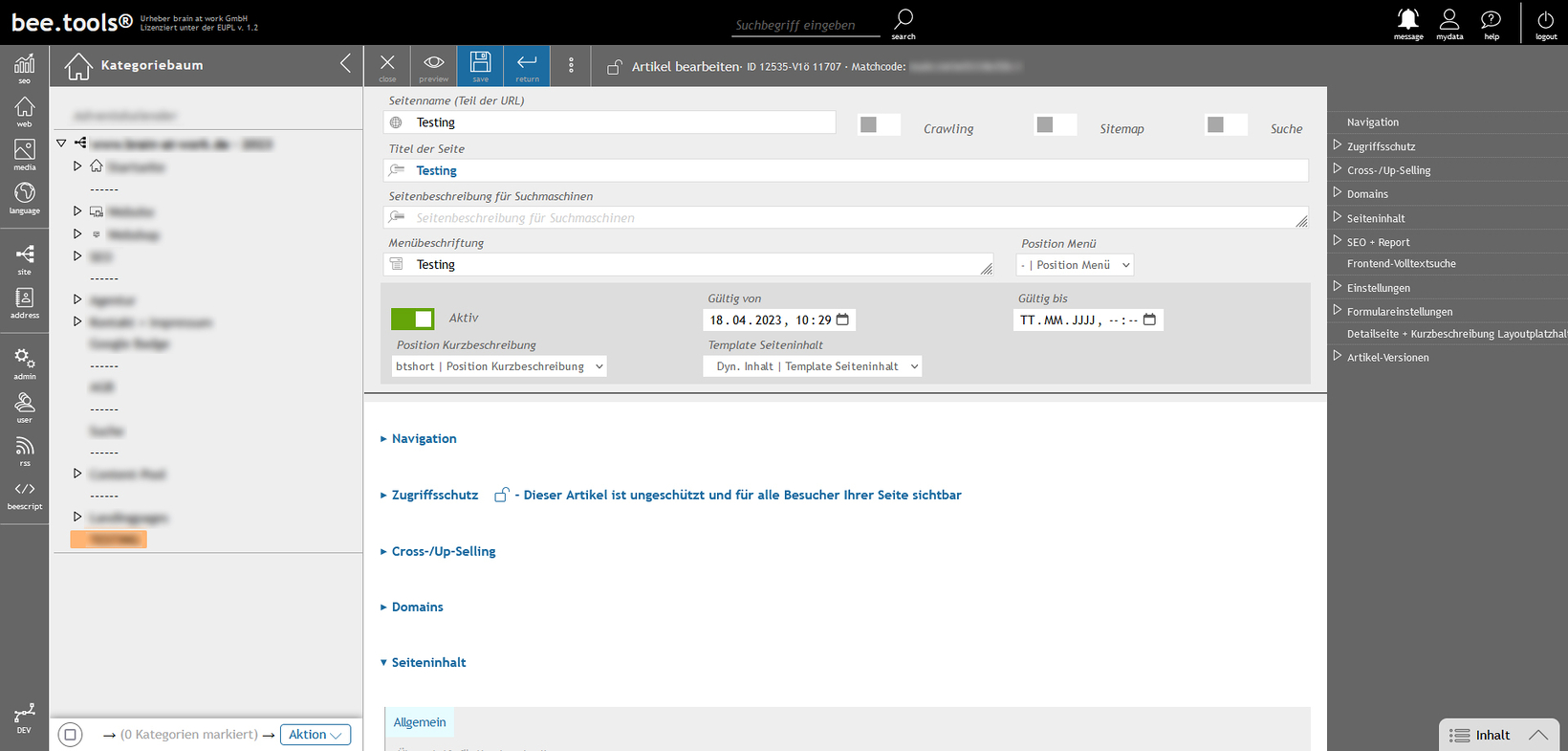Viewport: 1568px width, 751px height.
Task: Toggle the Suche switch
Action: [x=1227, y=124]
